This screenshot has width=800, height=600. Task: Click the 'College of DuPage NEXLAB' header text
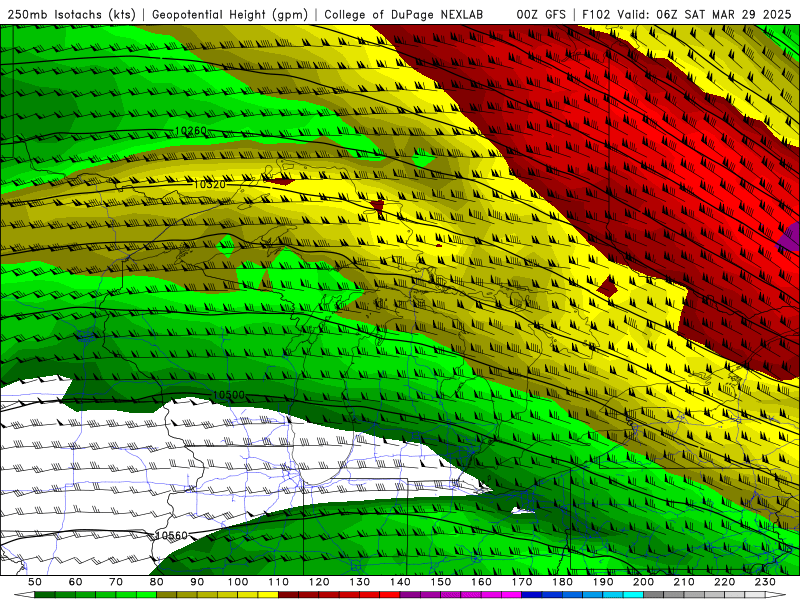click(x=403, y=15)
